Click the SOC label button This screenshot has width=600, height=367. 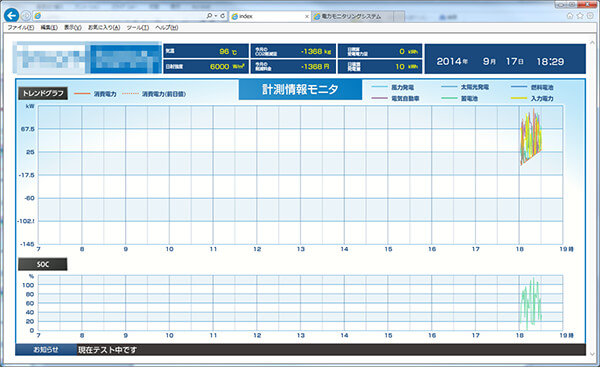click(43, 264)
